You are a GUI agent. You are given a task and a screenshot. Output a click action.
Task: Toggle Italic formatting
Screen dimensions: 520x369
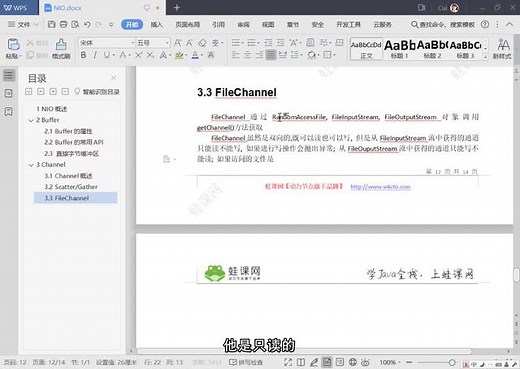point(95,55)
